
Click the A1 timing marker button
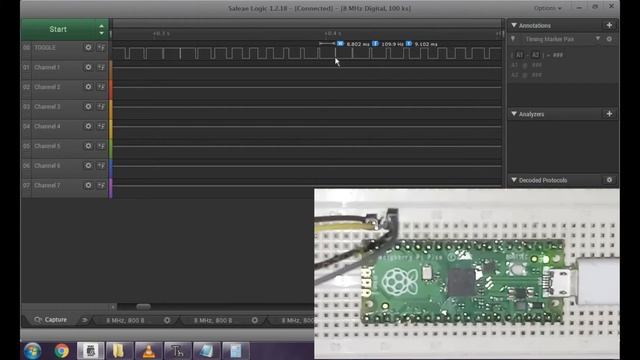(519, 55)
